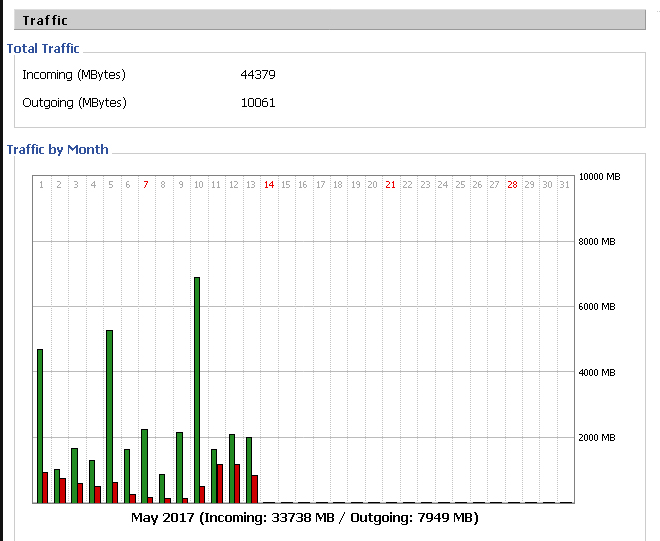Click the red day 28 label

coord(512,185)
